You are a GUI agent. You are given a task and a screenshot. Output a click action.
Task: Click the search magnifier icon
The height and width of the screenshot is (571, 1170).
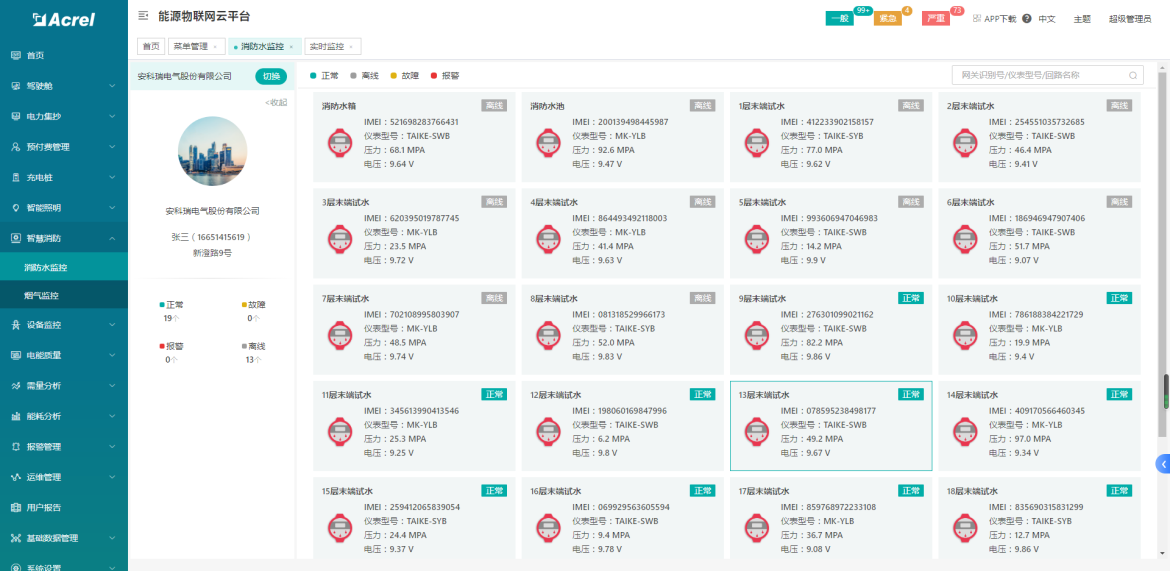(1133, 75)
